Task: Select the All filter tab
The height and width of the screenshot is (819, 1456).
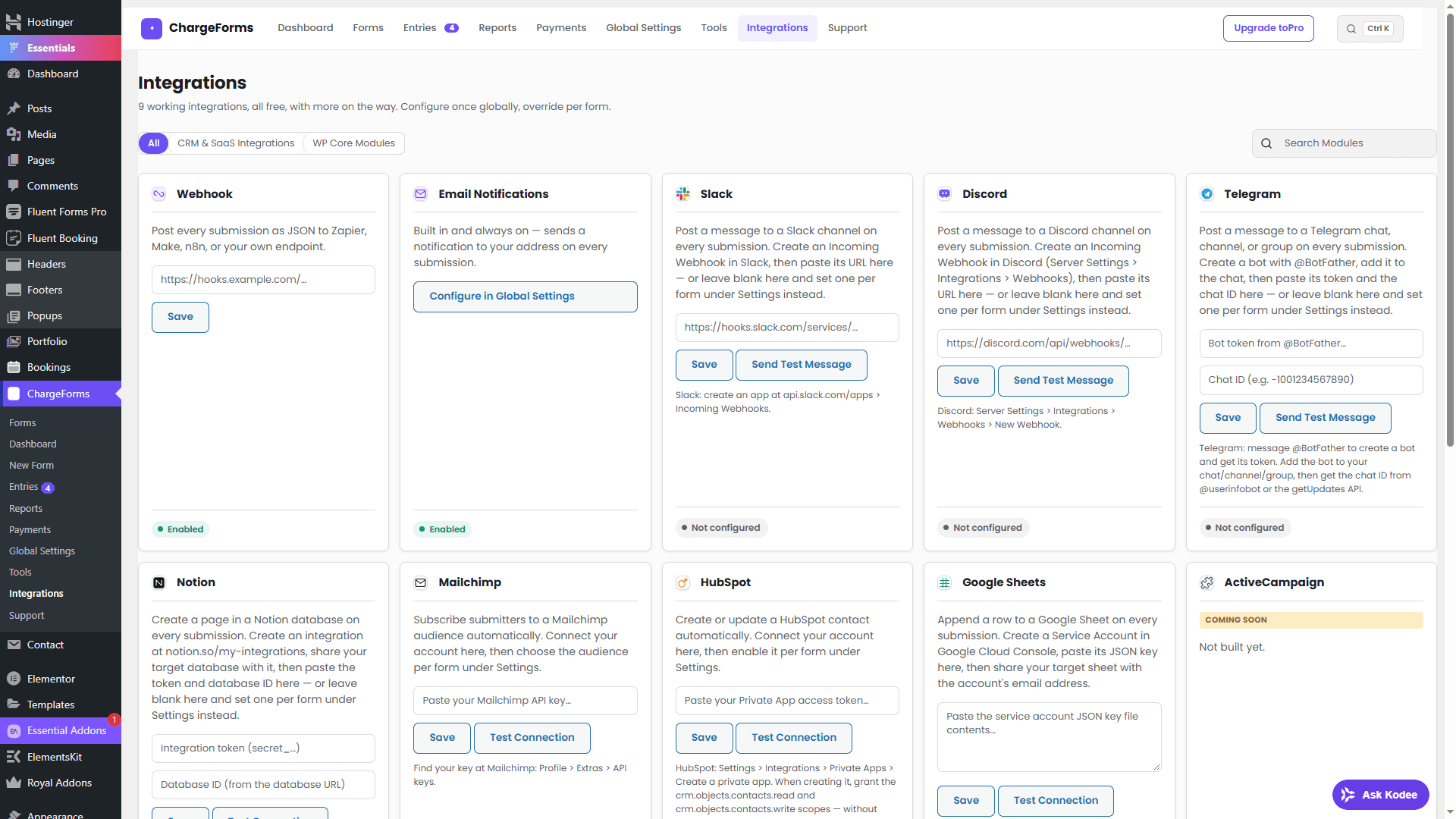Action: click(x=154, y=143)
